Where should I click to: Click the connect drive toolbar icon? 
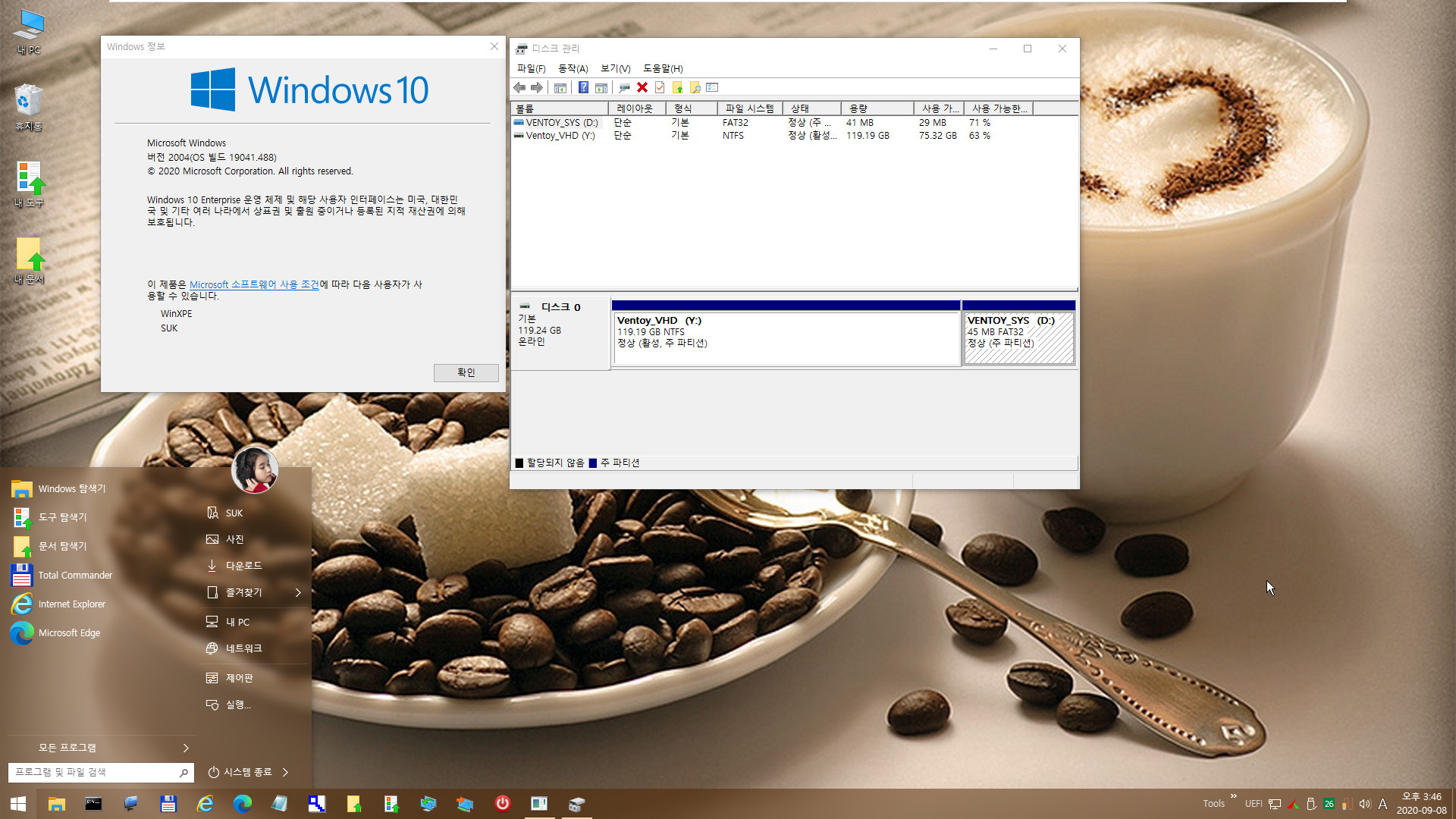point(624,88)
